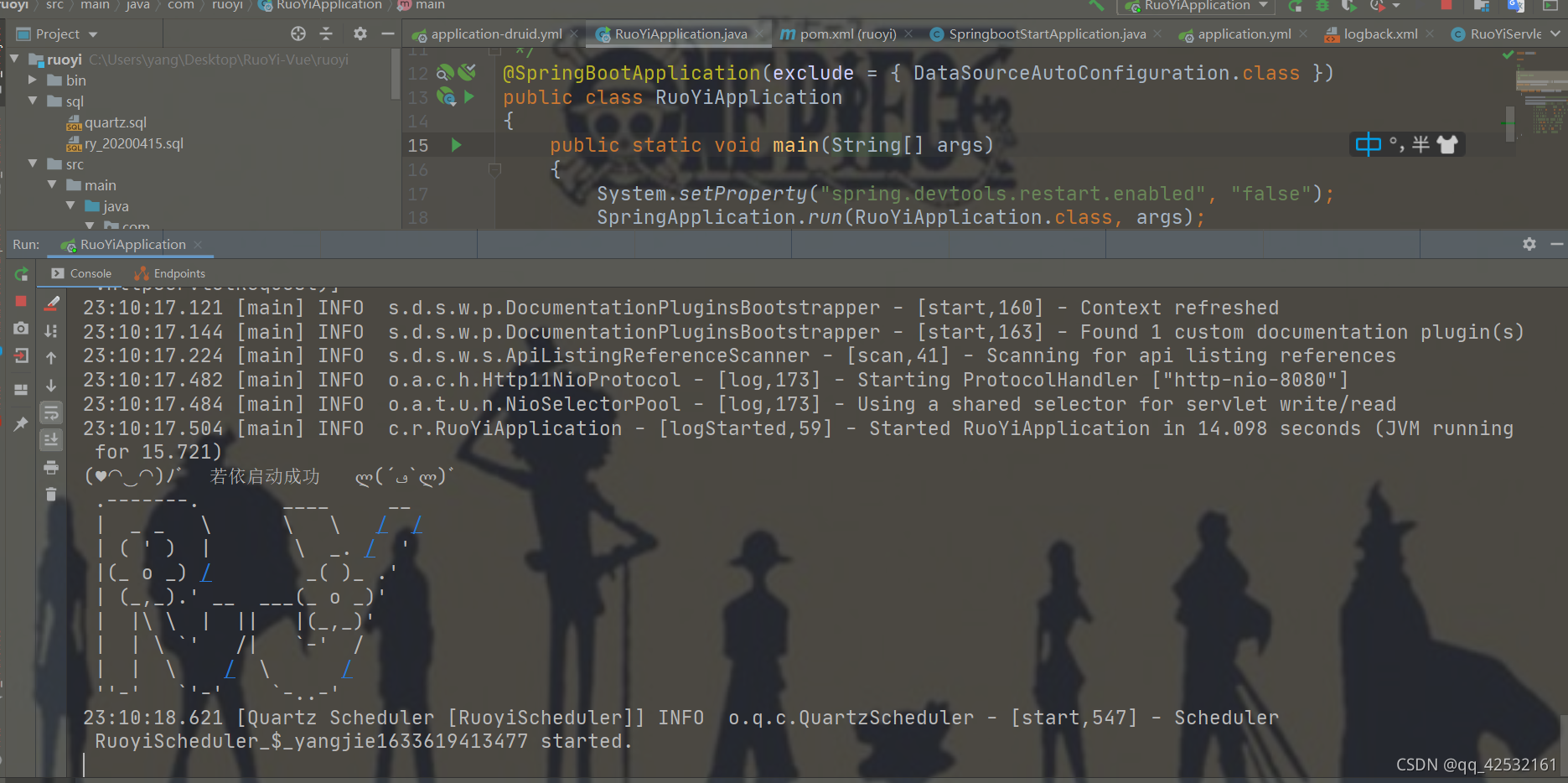
Task: Click rerun icon in top toolbar
Action: tap(1296, 5)
